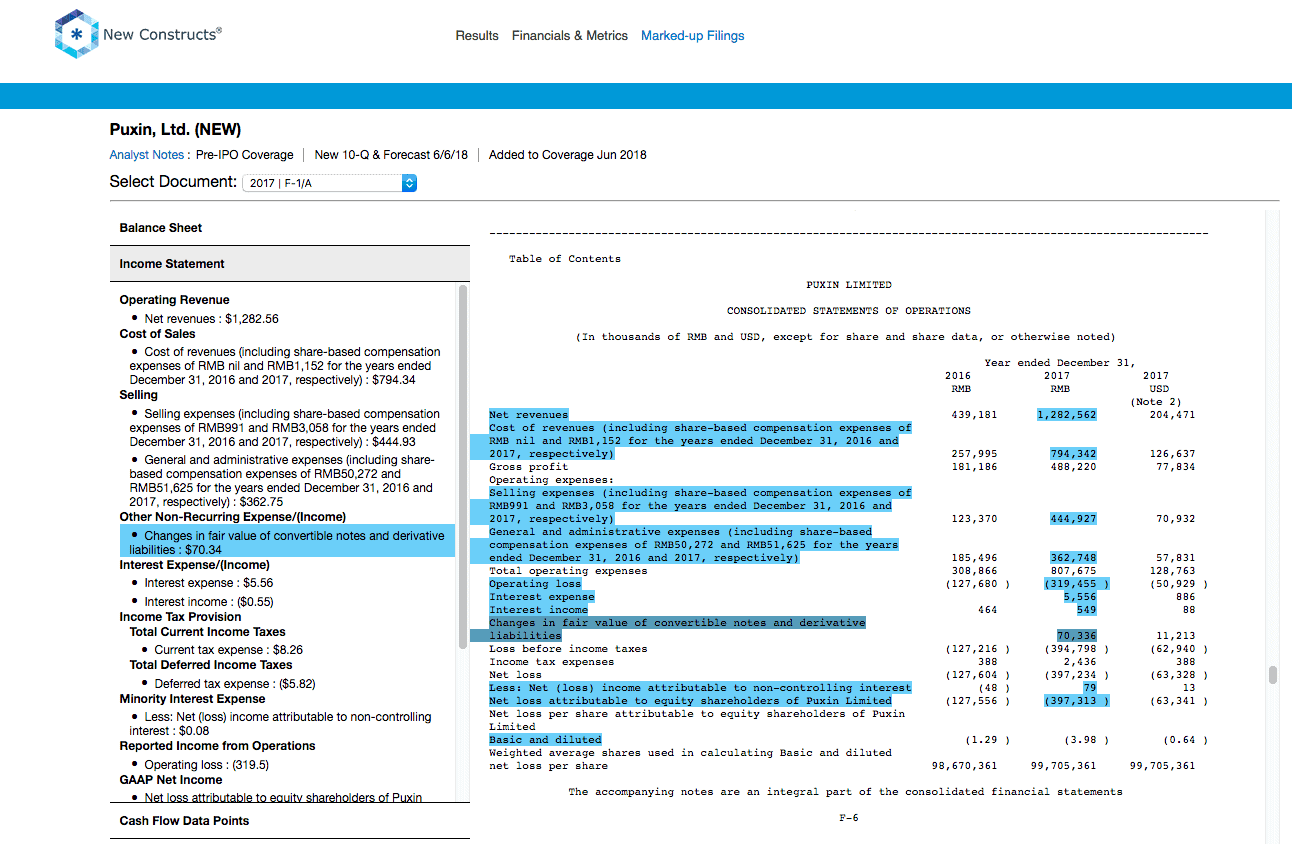Click the Analyst Notes link
1292x844 pixels.
(x=147, y=155)
